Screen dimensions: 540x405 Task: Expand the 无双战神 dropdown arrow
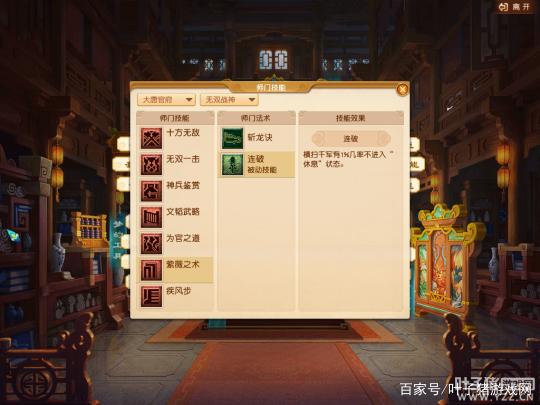(252, 100)
